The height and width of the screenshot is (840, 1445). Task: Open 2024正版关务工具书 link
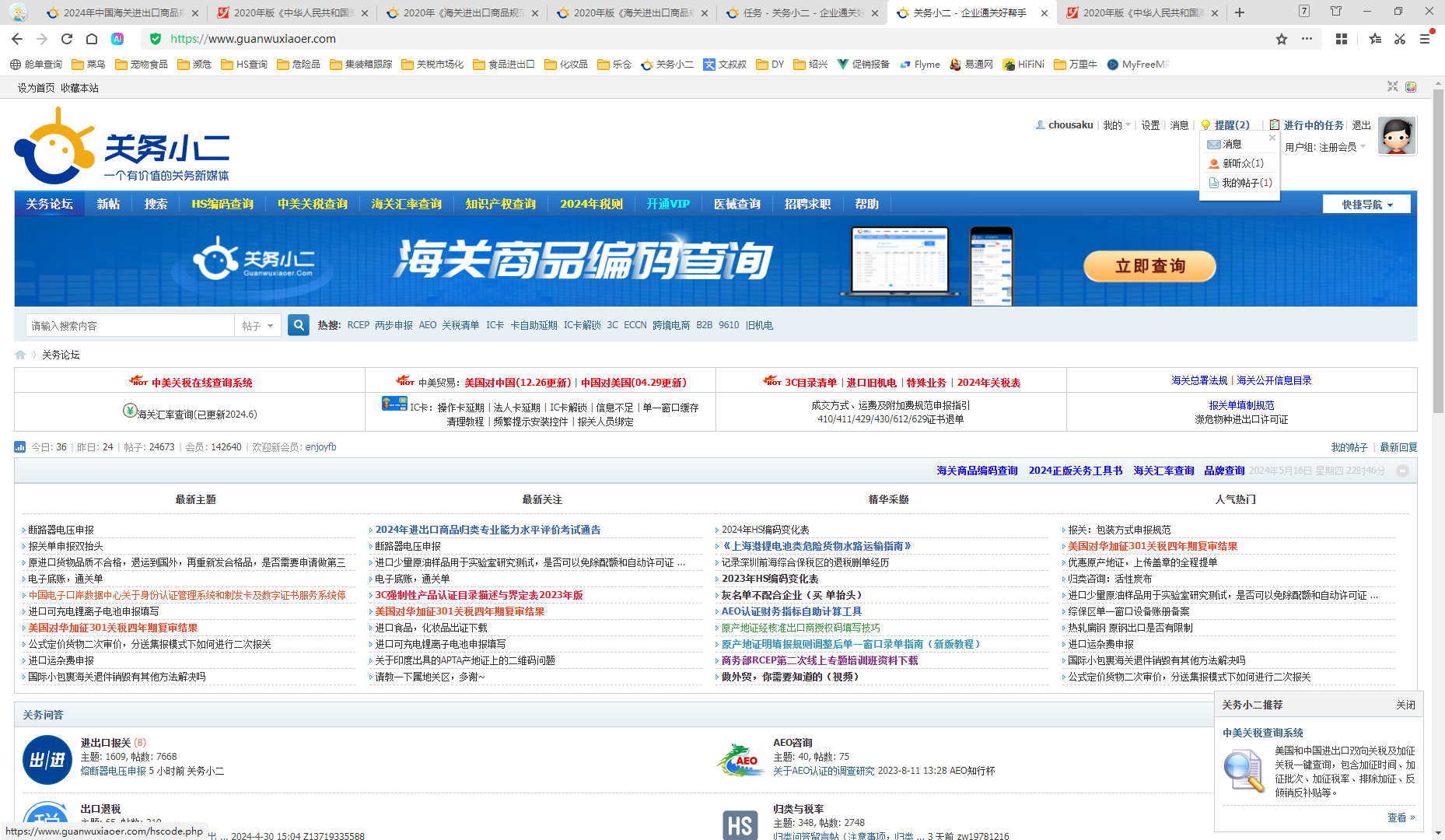(x=1076, y=471)
